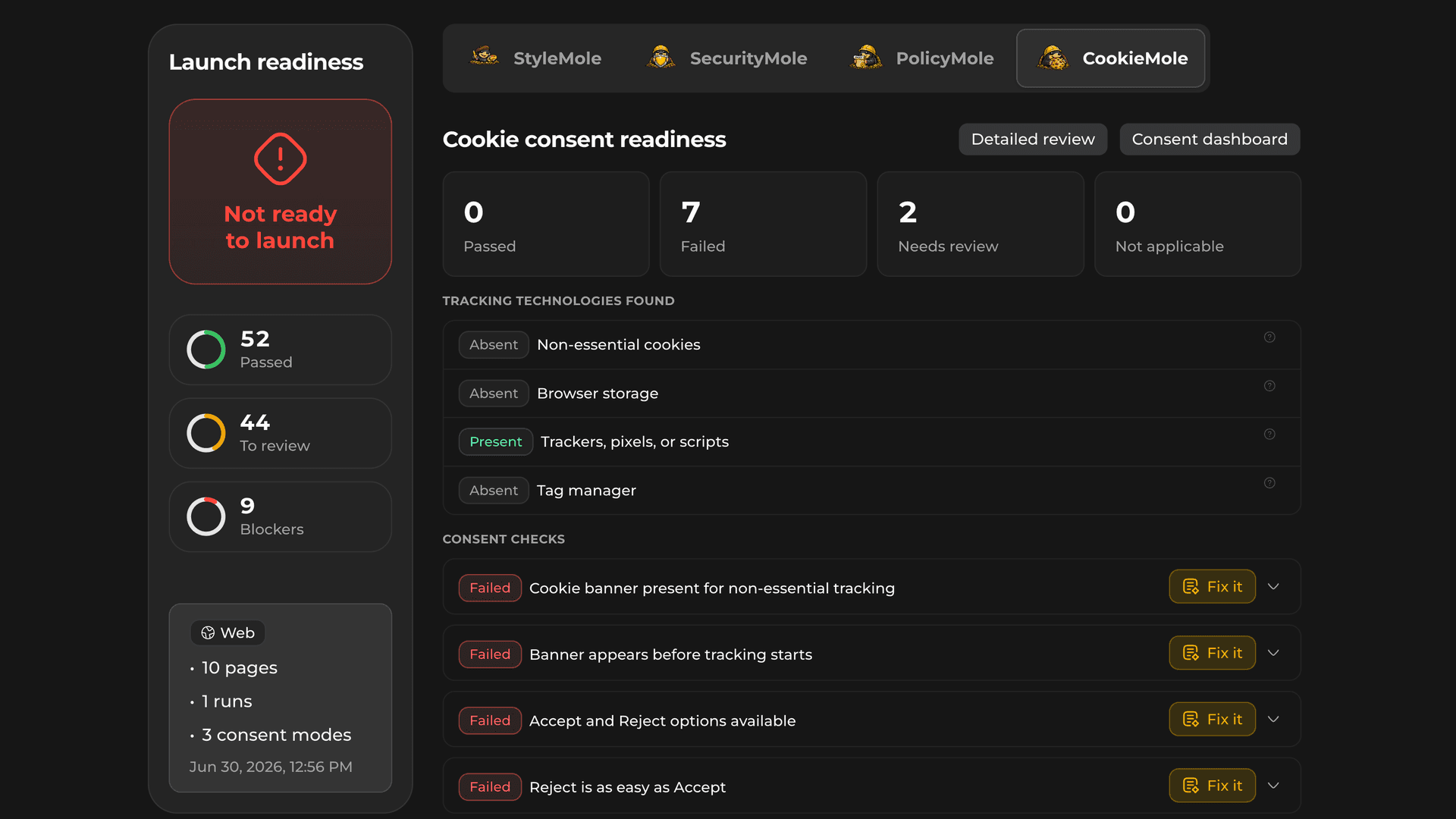Viewport: 1456px width, 819px height.
Task: Click help icon for Trackers, pixels, or scripts
Action: (1269, 435)
